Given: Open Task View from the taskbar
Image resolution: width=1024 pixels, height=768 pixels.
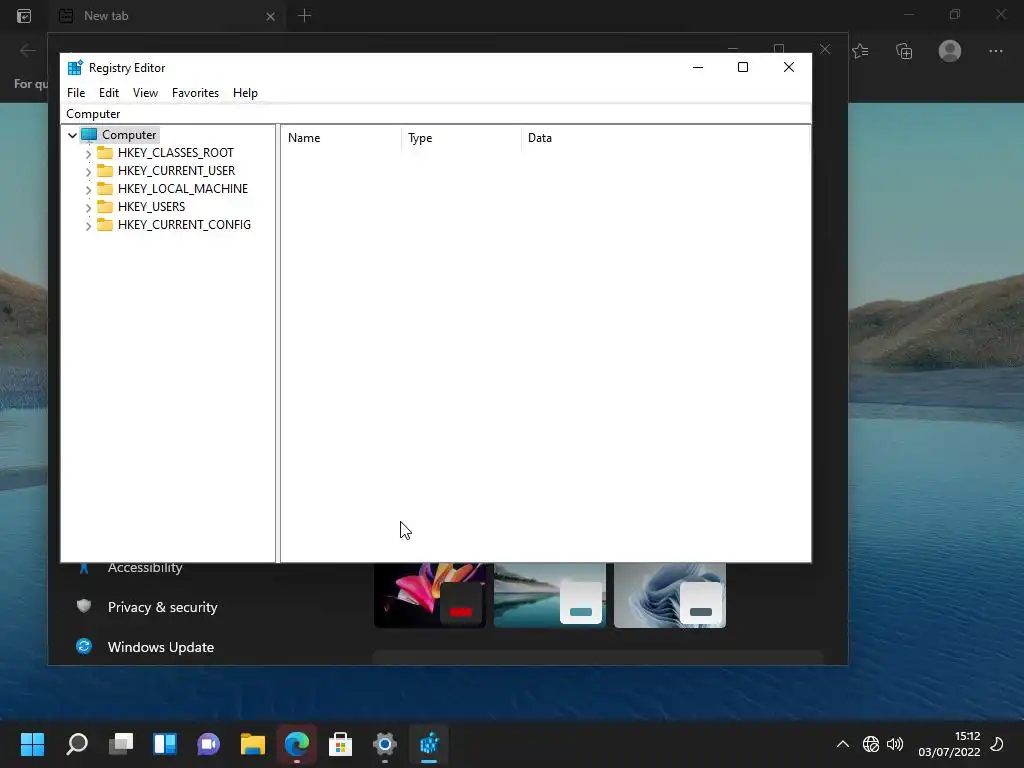Looking at the screenshot, I should click(121, 744).
